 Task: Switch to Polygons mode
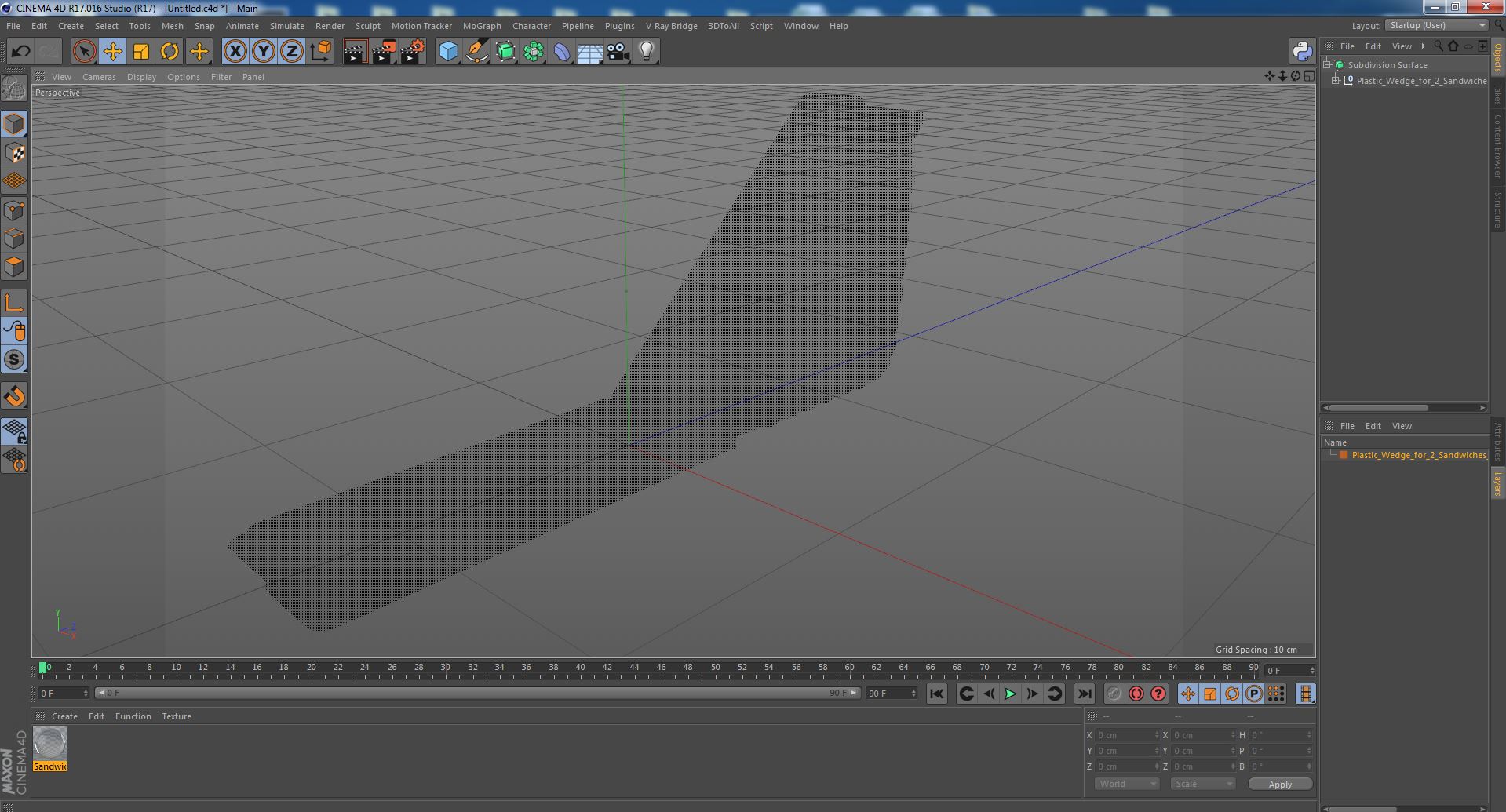[x=14, y=267]
